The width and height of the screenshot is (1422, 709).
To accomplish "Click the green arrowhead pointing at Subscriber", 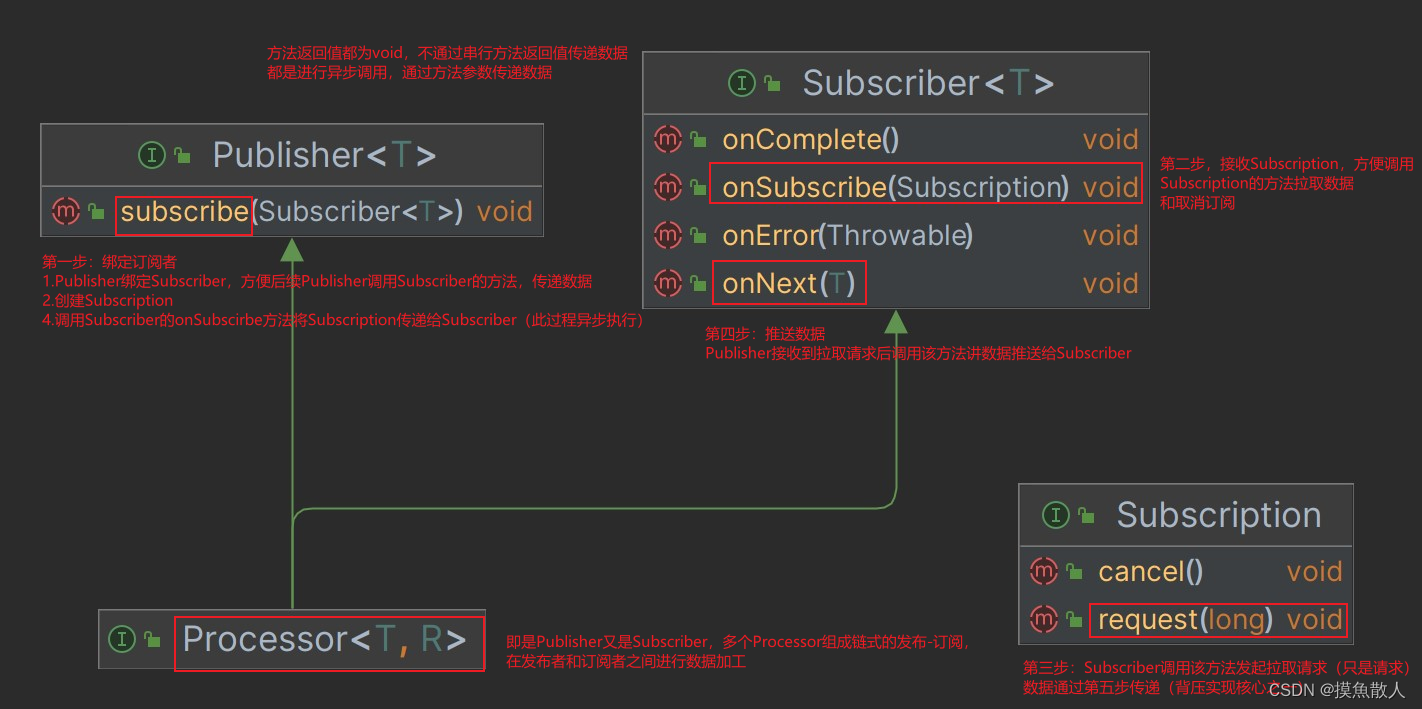I will [895, 321].
